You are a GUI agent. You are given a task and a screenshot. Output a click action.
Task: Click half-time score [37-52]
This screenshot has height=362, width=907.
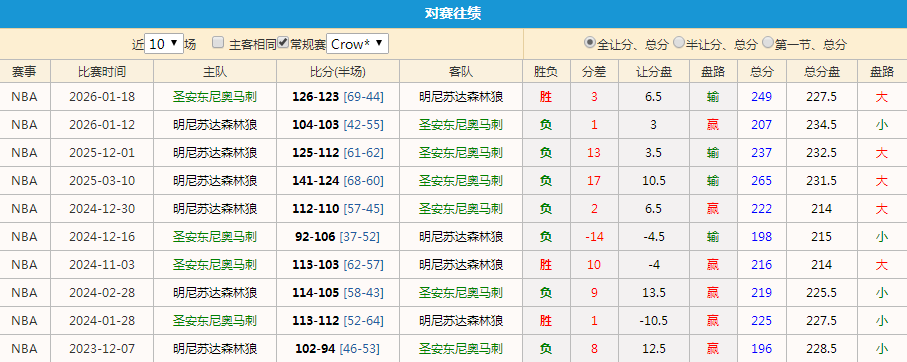(x=360, y=237)
